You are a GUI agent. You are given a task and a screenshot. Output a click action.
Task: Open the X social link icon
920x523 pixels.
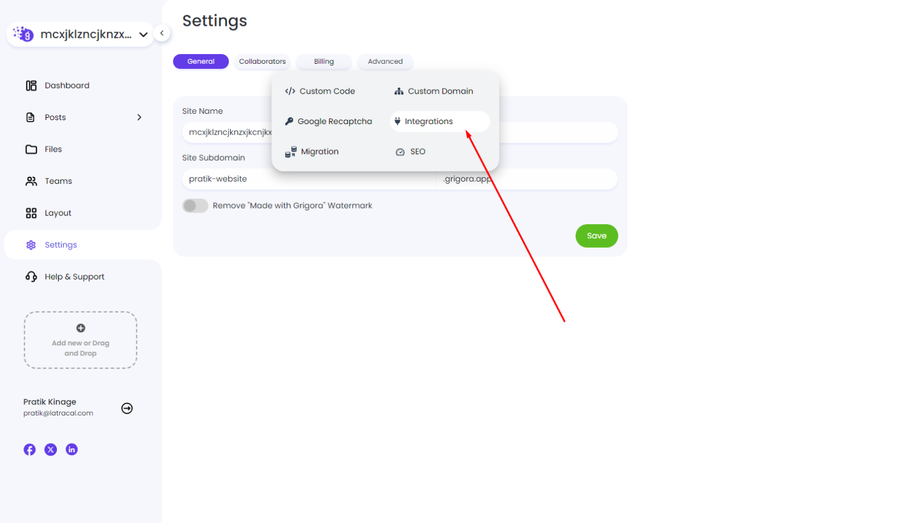pos(51,450)
